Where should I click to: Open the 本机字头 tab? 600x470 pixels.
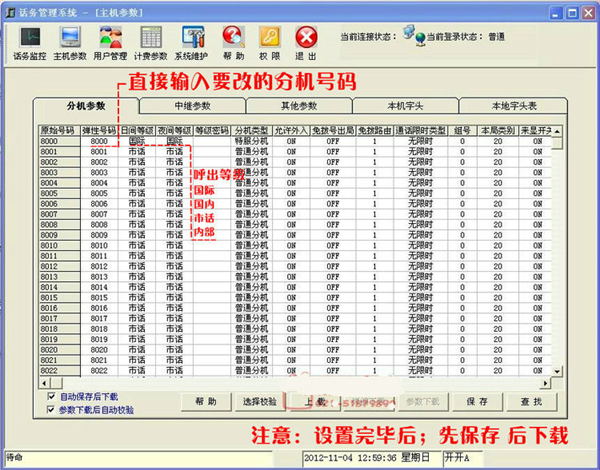point(404,106)
